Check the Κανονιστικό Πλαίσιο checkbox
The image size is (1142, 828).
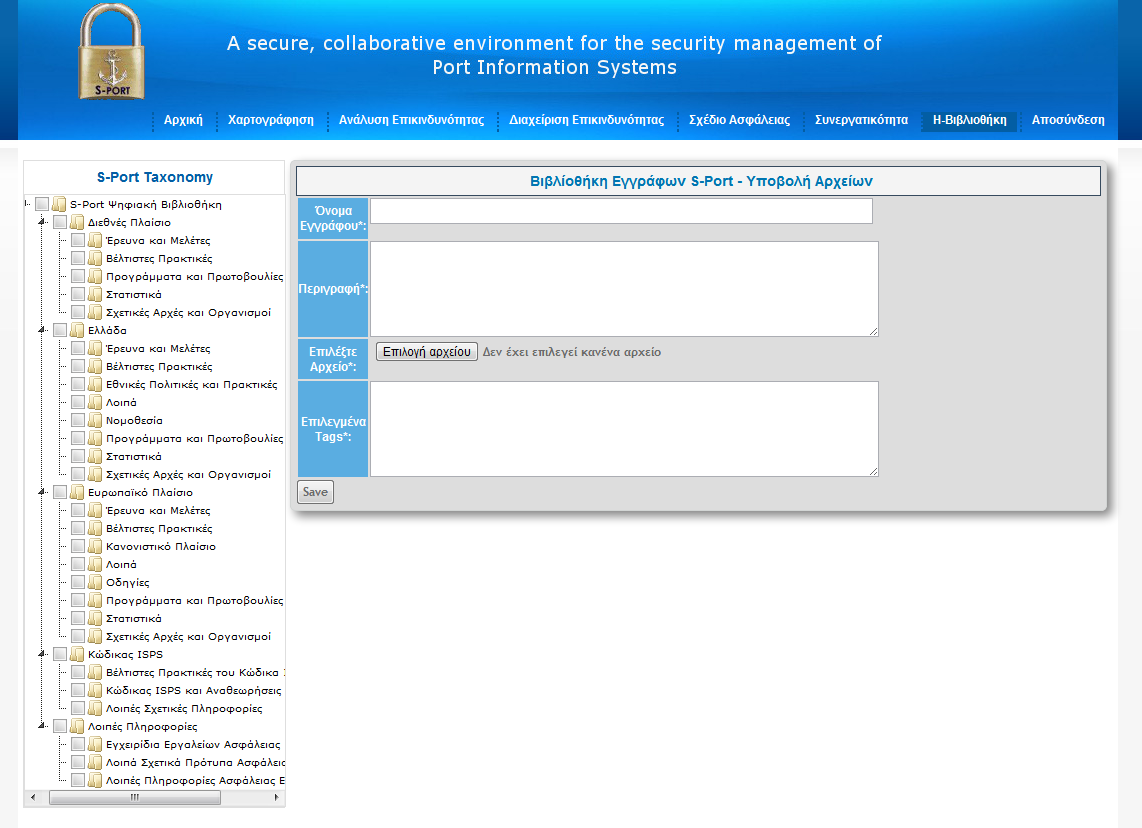(x=78, y=546)
